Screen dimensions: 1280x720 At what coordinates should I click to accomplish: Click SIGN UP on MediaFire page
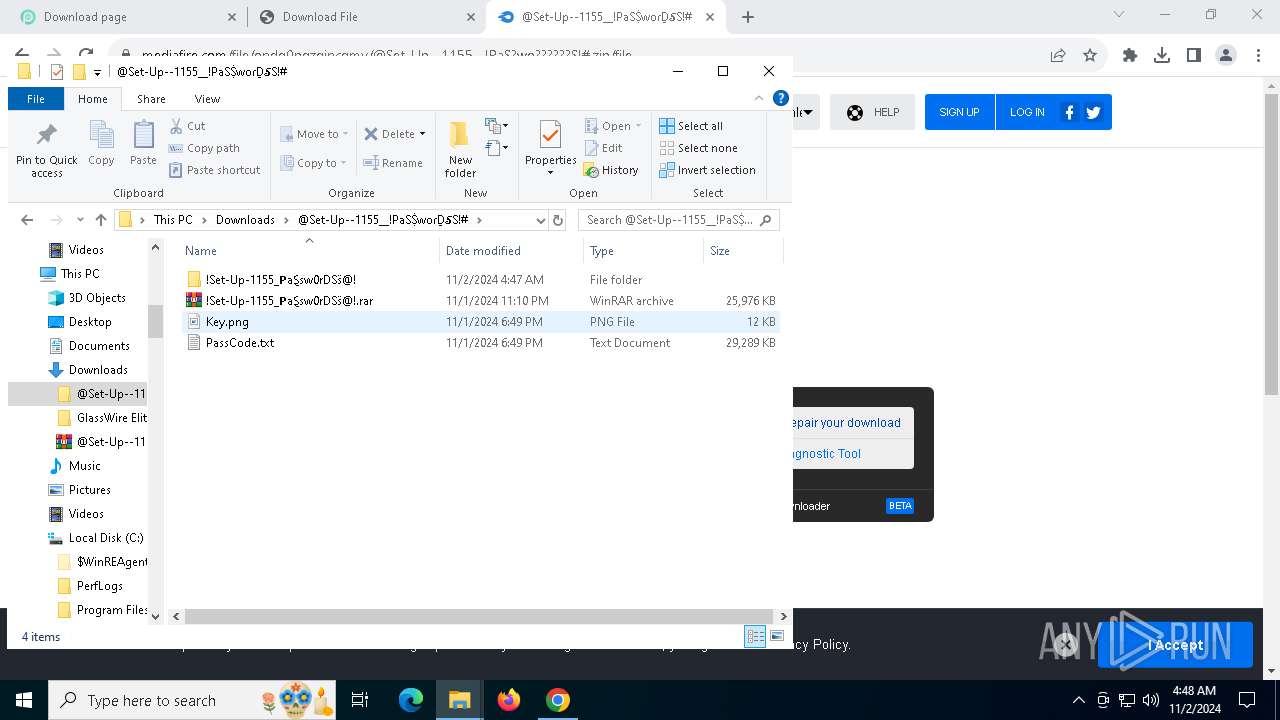(959, 112)
